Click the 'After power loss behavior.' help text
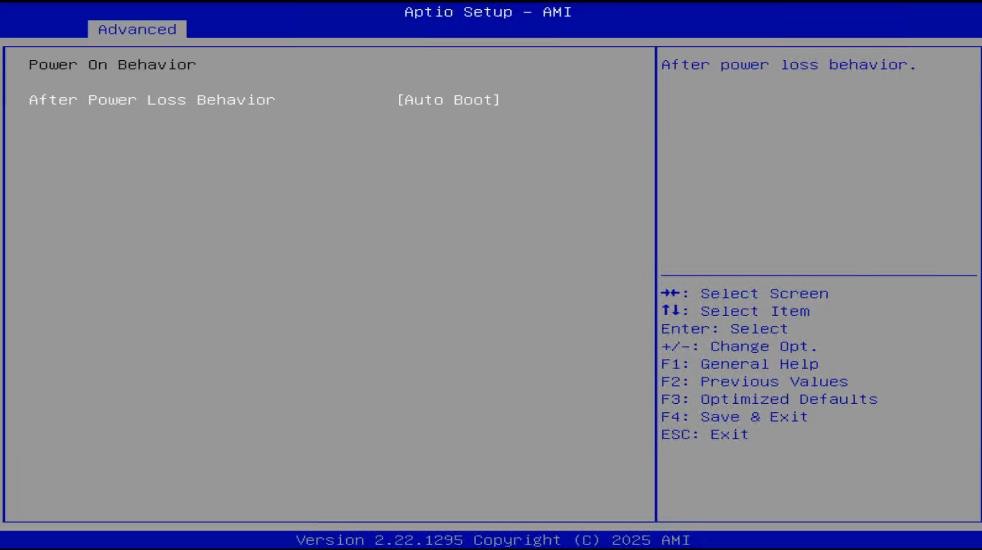Image resolution: width=982 pixels, height=550 pixels. 788,65
